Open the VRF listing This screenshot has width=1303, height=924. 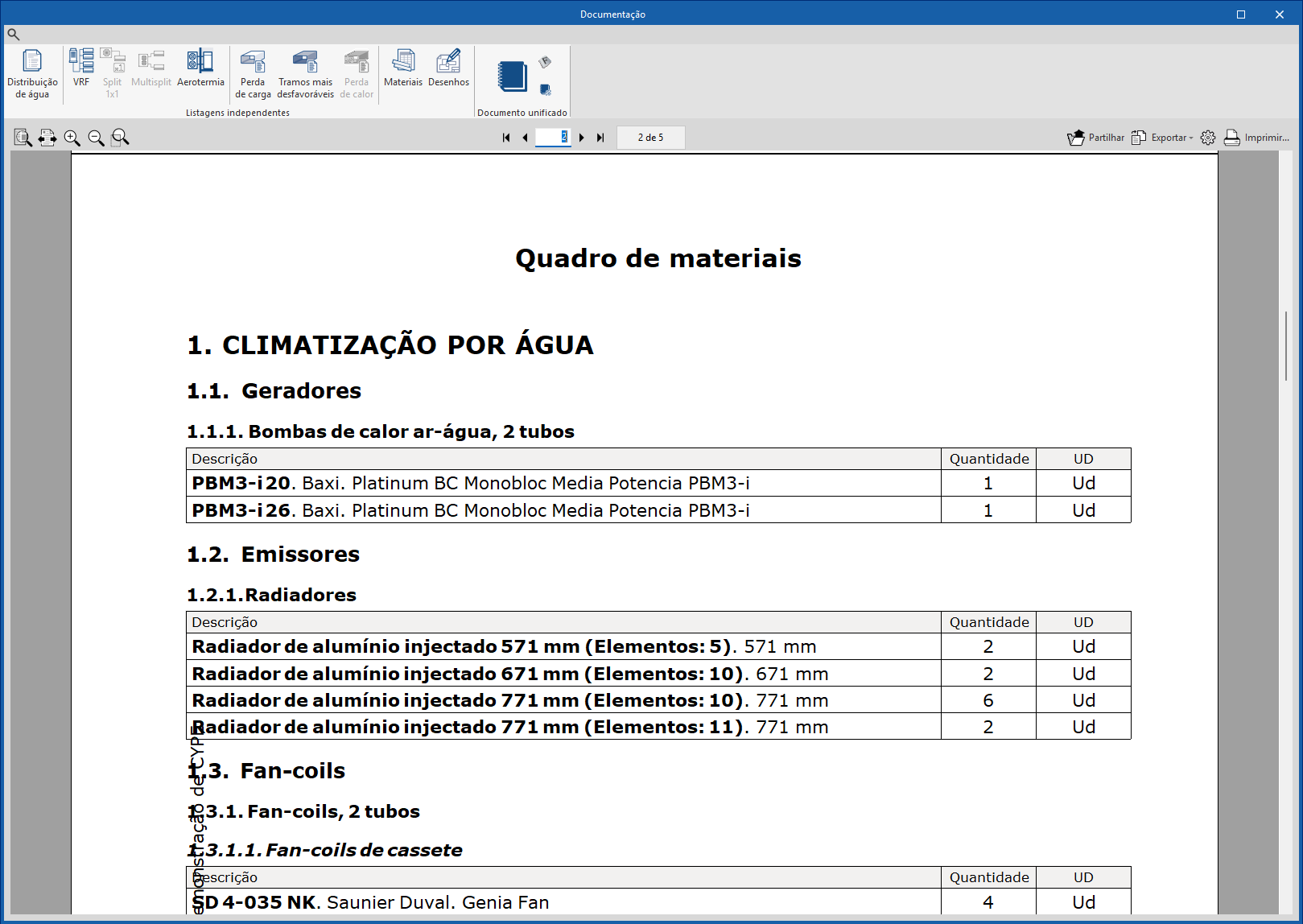click(81, 68)
